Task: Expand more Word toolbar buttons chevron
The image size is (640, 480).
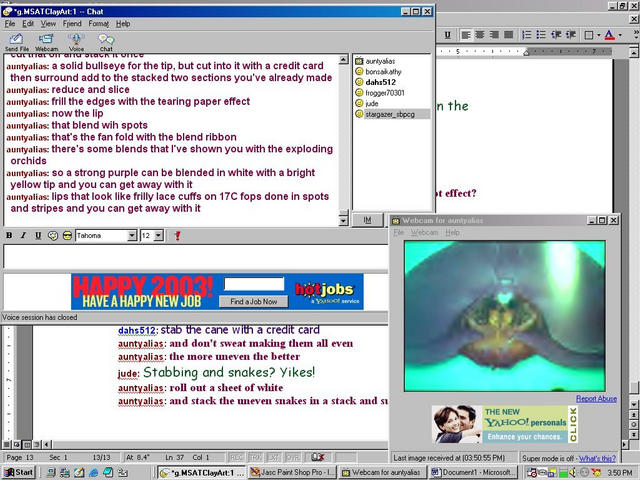Action: pyautogui.click(x=635, y=35)
